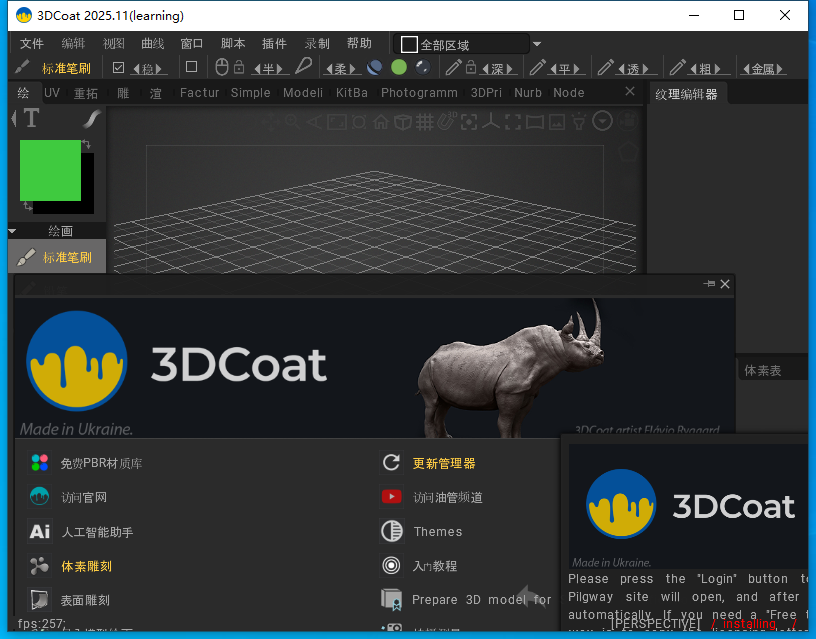Enable the empty checkbox in brush toolbar

pos(192,67)
